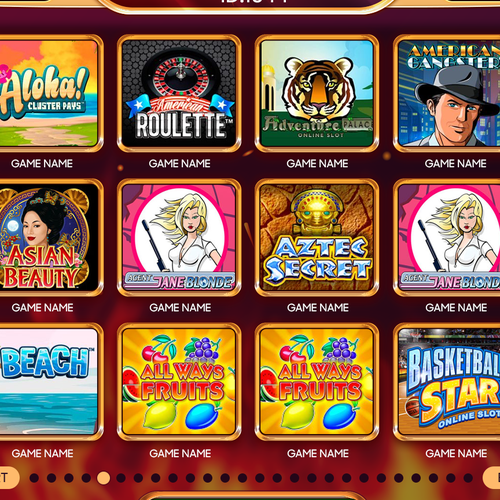Open the Asian Beauty slot game
This screenshot has width=500, height=500.
(x=50, y=237)
